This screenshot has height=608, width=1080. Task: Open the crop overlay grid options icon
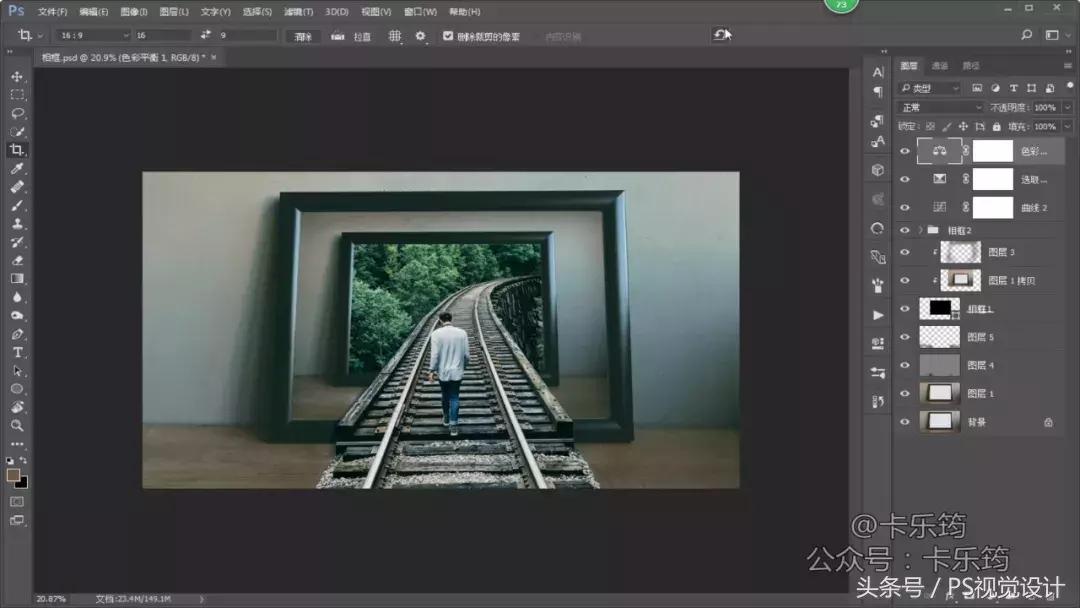[x=395, y=35]
